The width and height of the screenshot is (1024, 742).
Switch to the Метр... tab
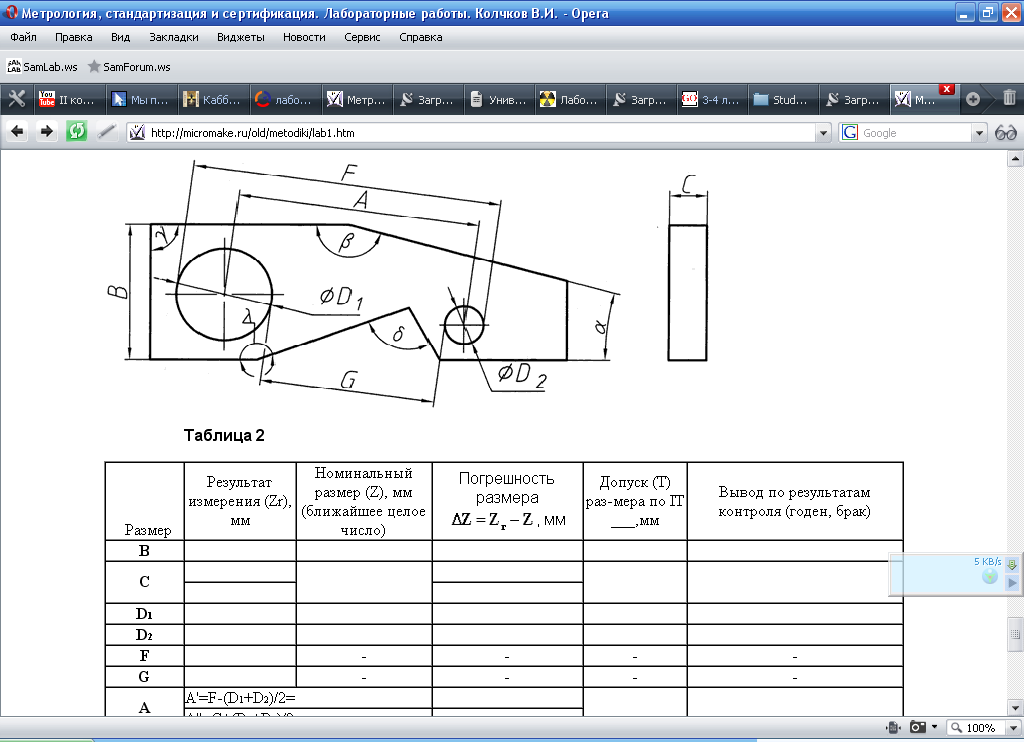pos(356,99)
